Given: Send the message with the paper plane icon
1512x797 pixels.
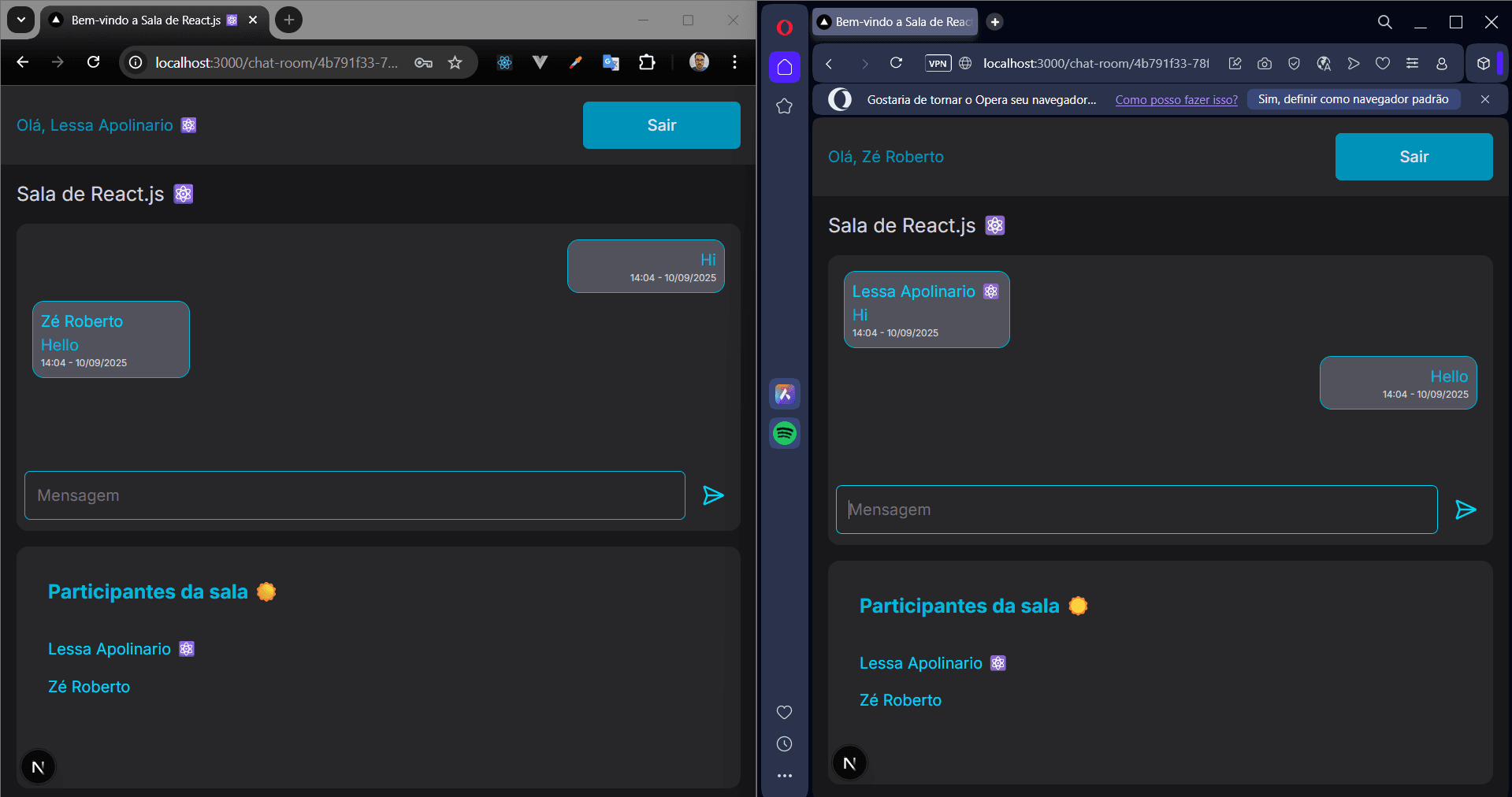Looking at the screenshot, I should click(712, 496).
